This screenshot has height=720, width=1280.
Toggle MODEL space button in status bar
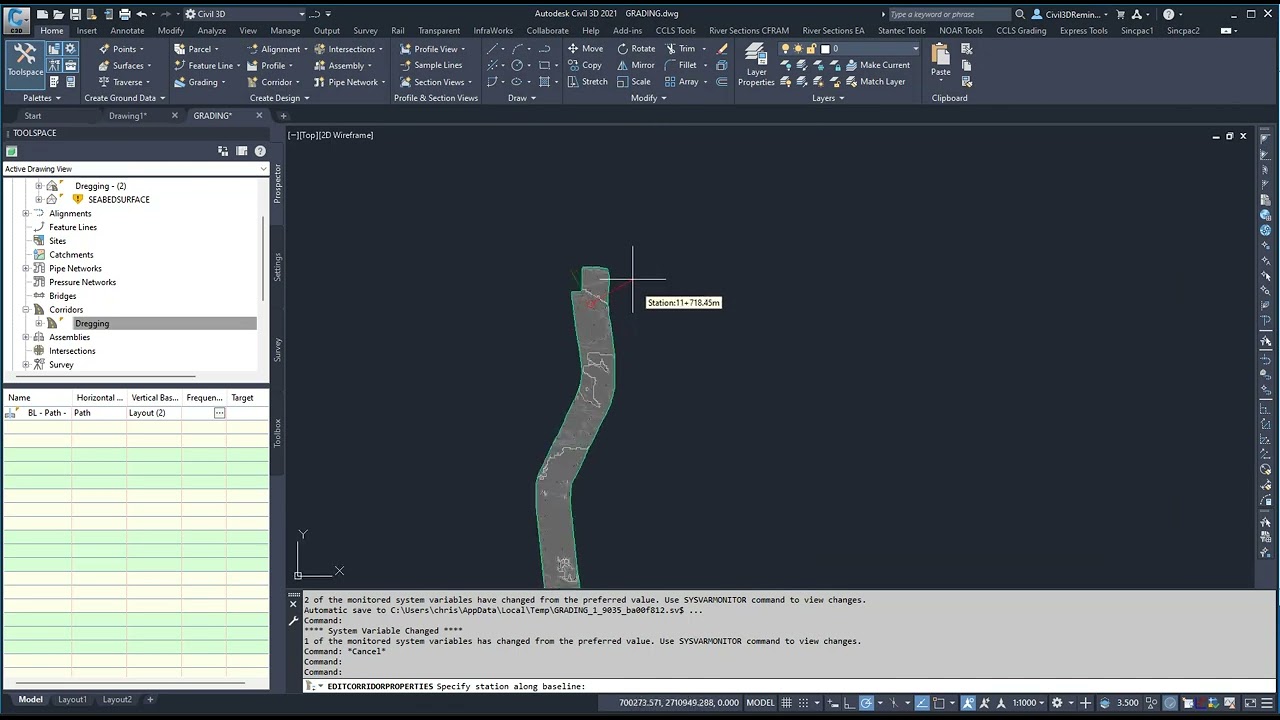tap(761, 702)
